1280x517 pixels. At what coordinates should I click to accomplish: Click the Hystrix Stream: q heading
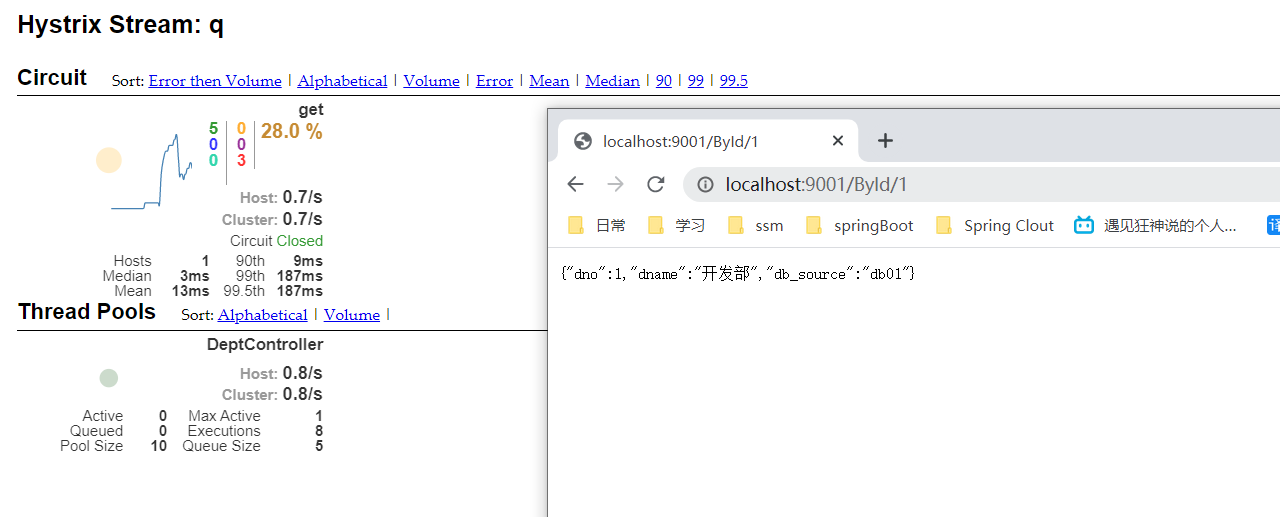click(121, 25)
